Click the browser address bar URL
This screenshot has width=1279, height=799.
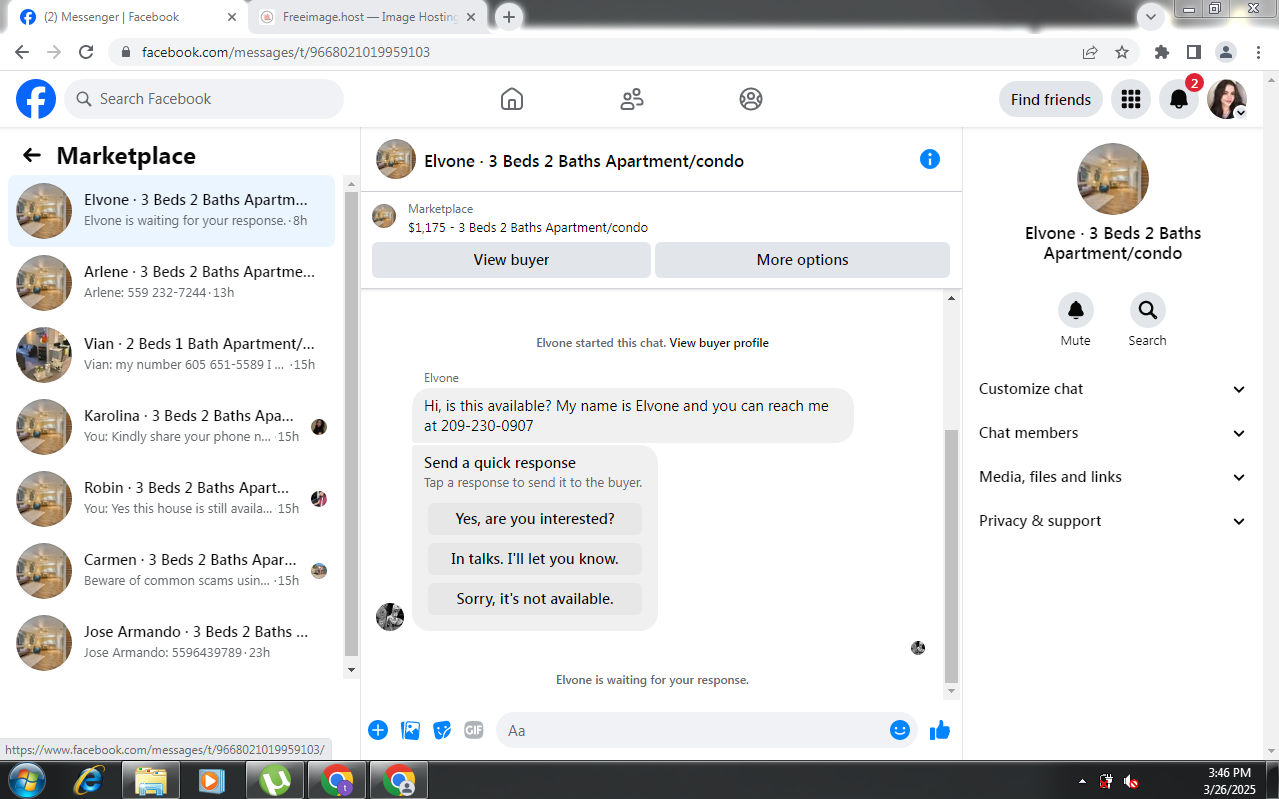[x=286, y=52]
